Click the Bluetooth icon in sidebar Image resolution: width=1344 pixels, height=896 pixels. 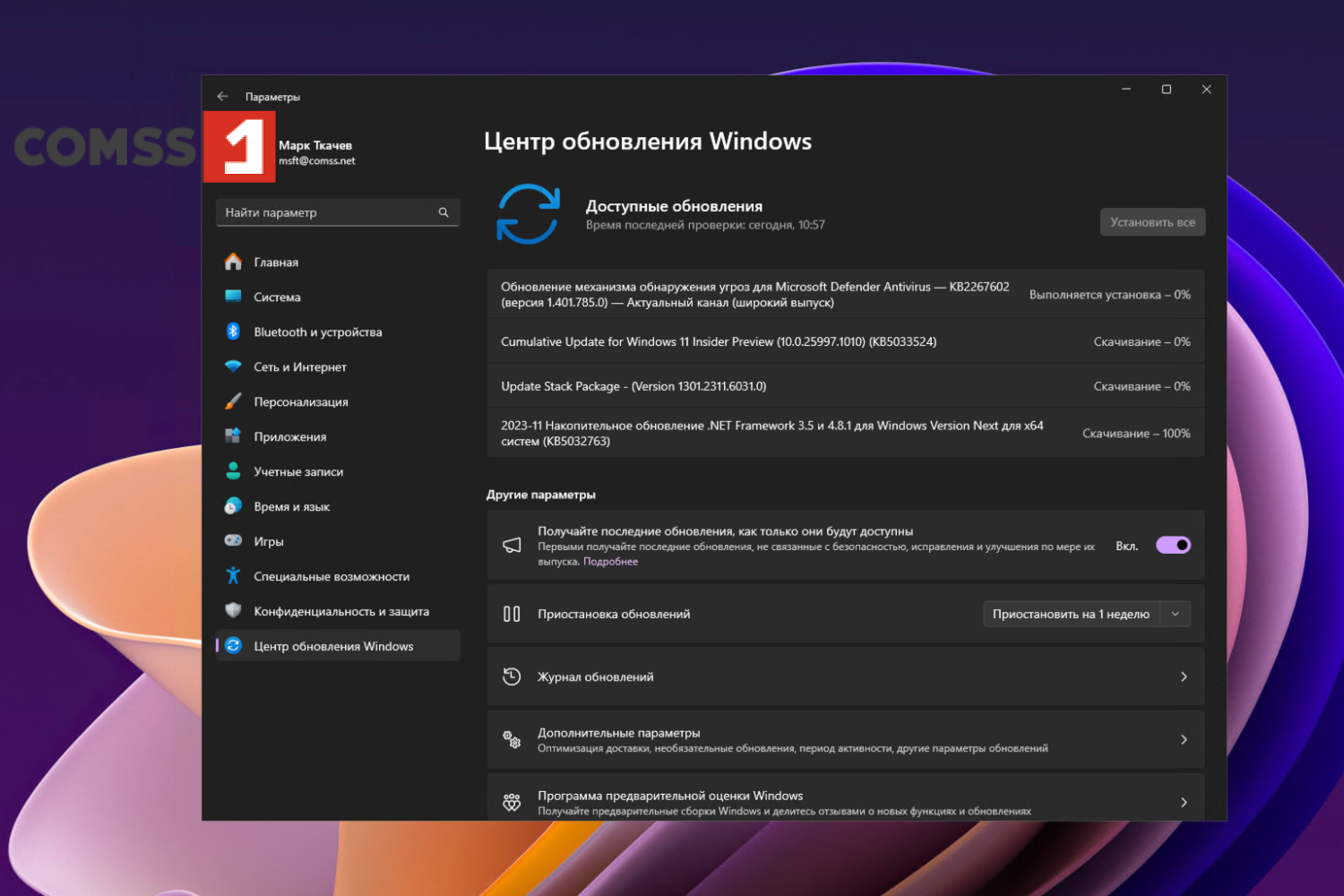point(233,332)
